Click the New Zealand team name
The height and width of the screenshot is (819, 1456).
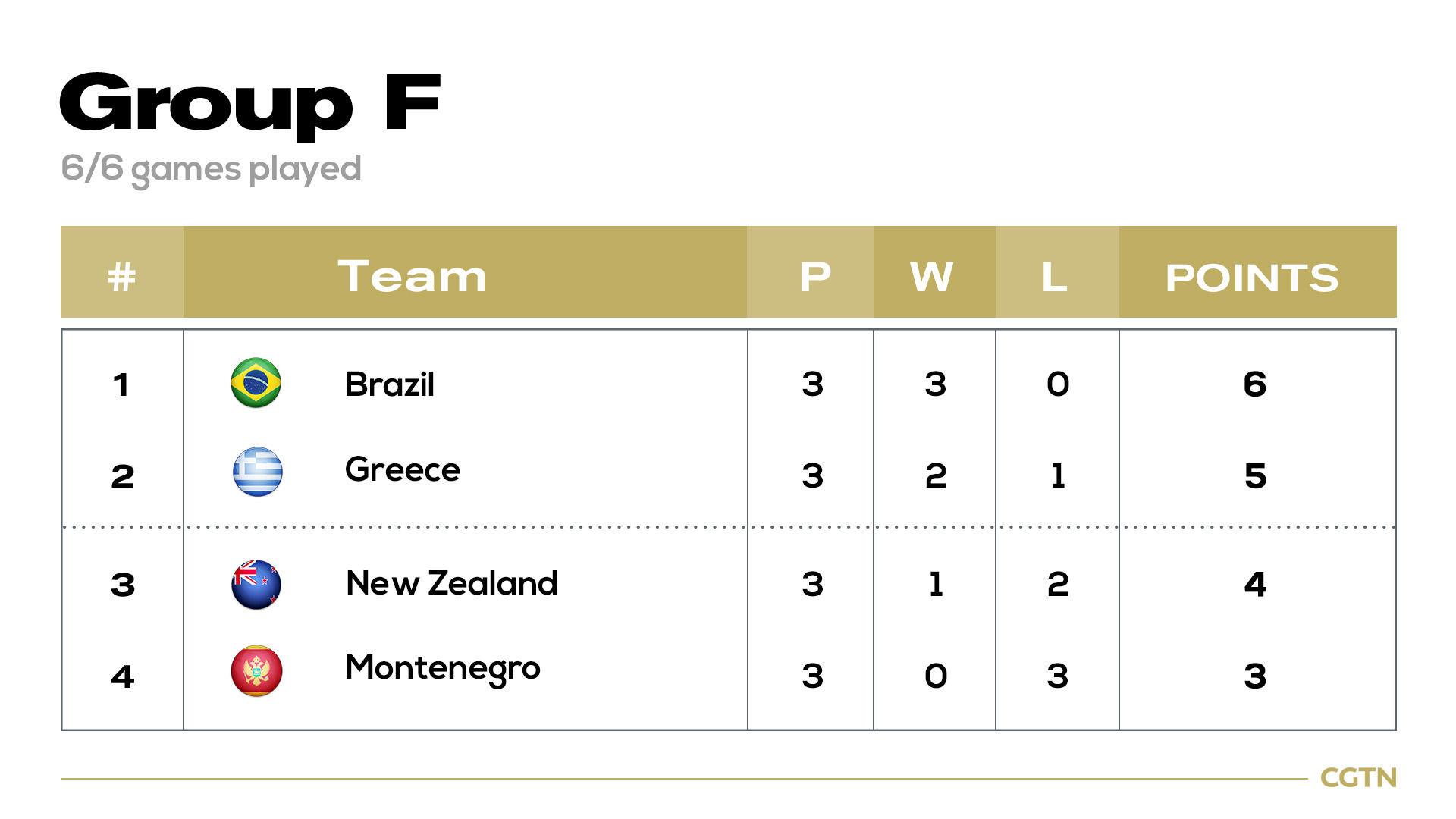click(452, 583)
